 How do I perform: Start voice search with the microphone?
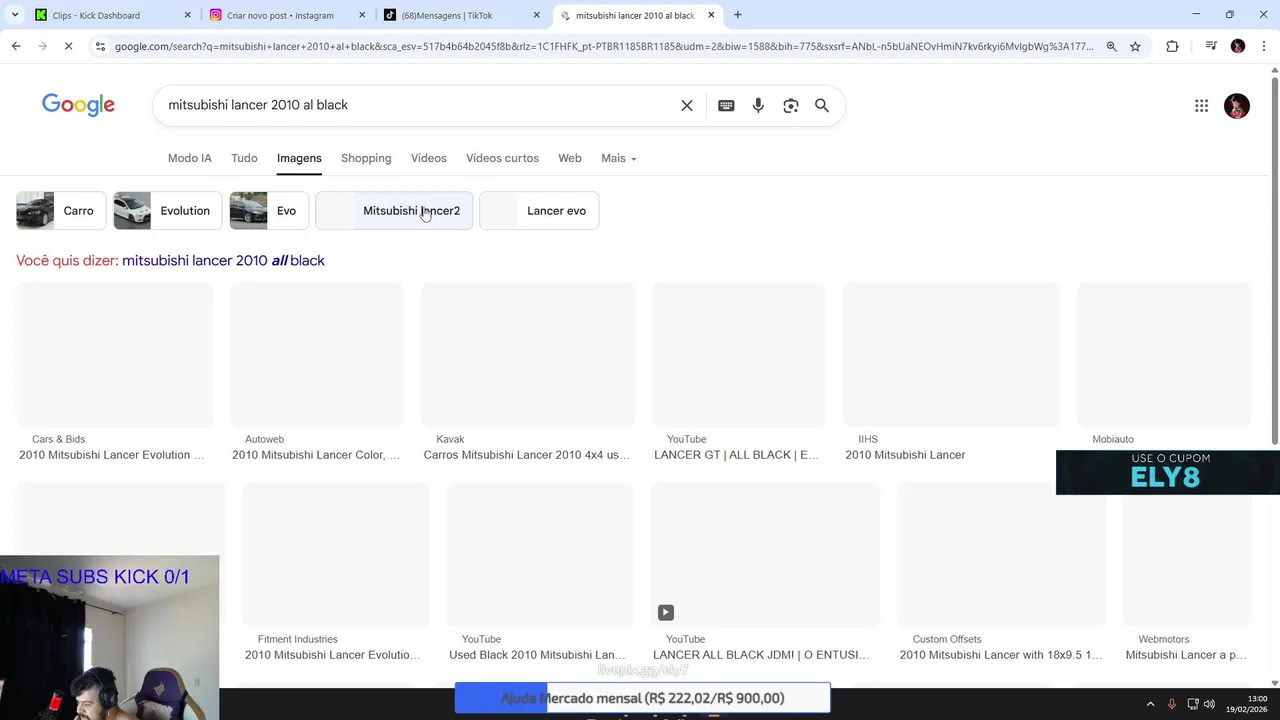tap(758, 105)
